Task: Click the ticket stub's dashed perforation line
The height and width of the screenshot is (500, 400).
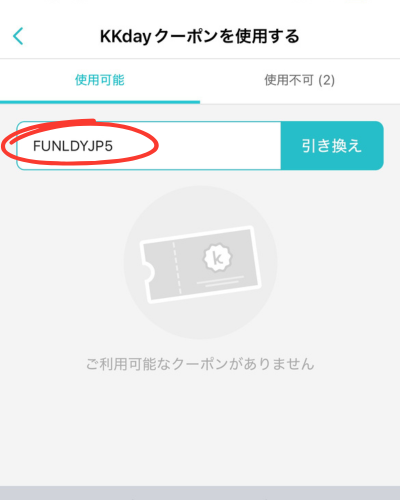Action: tap(177, 268)
